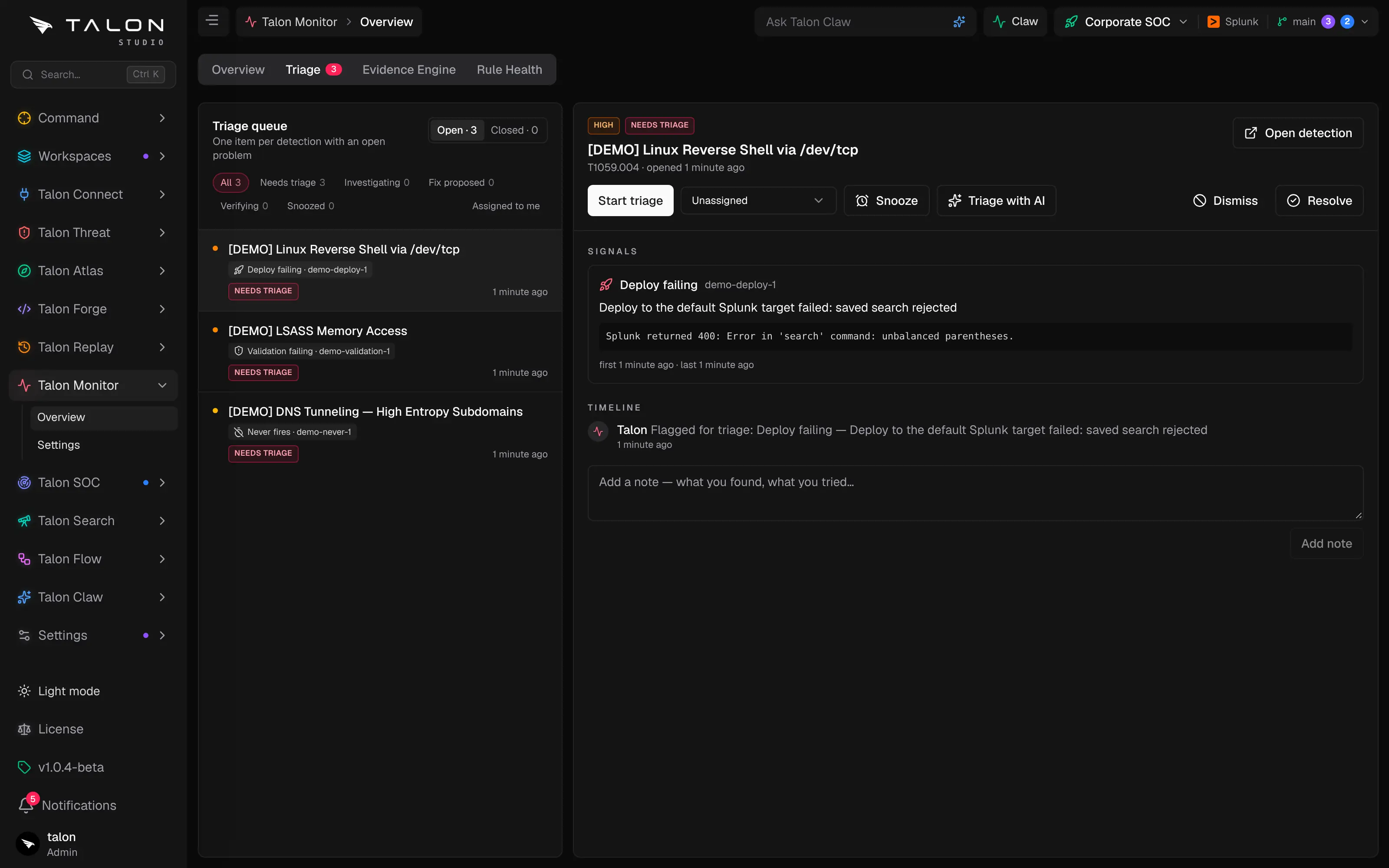This screenshot has width=1389, height=868.
Task: Click the Talon Claw sparkle icon
Action: tap(24, 597)
